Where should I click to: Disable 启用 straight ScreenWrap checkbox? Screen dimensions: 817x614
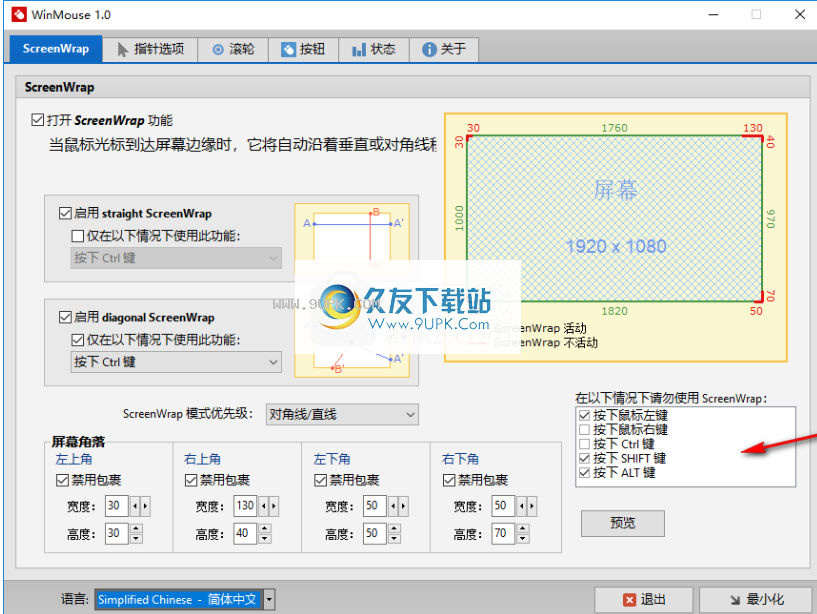[x=65, y=213]
